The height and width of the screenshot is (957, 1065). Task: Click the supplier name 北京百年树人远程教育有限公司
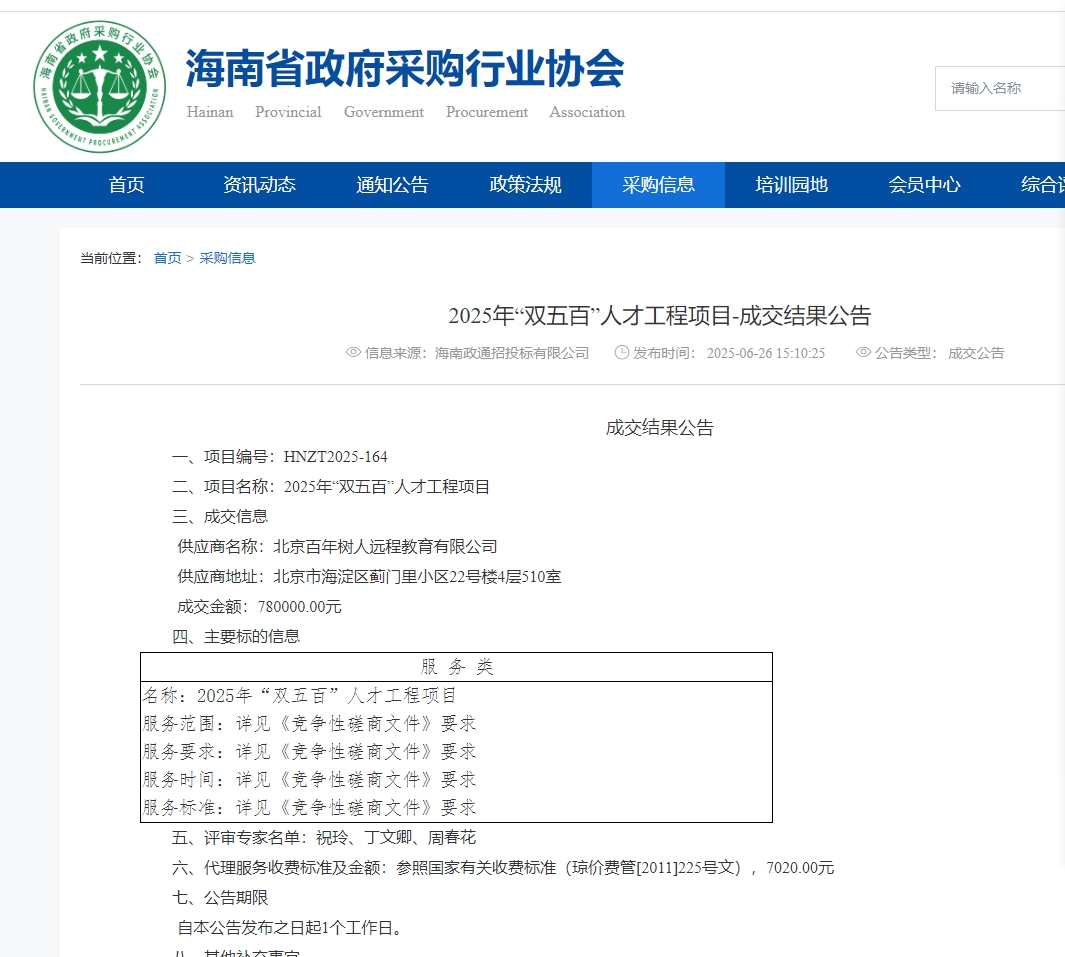tap(385, 546)
